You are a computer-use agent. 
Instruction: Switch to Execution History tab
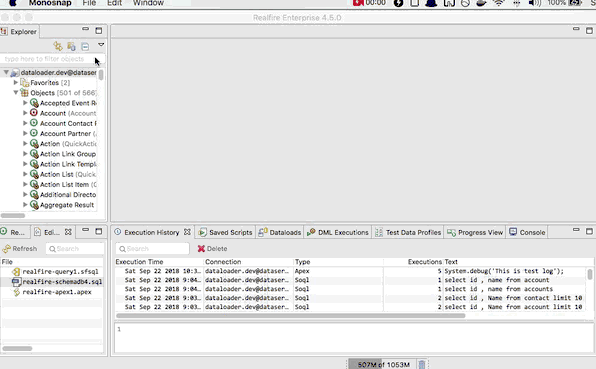pos(151,232)
